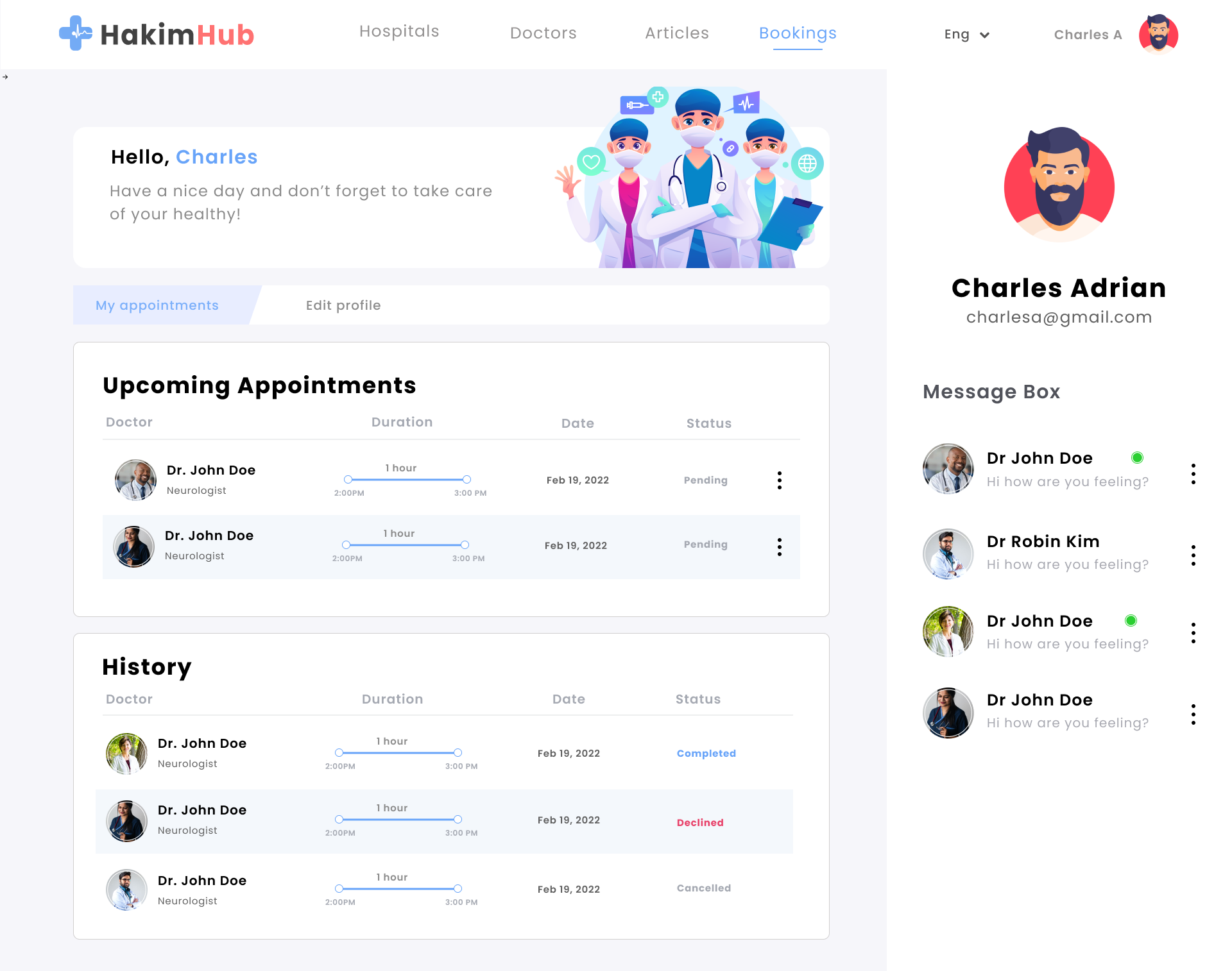Open the Doctors menu item
1232x971 pixels.
coord(543,33)
